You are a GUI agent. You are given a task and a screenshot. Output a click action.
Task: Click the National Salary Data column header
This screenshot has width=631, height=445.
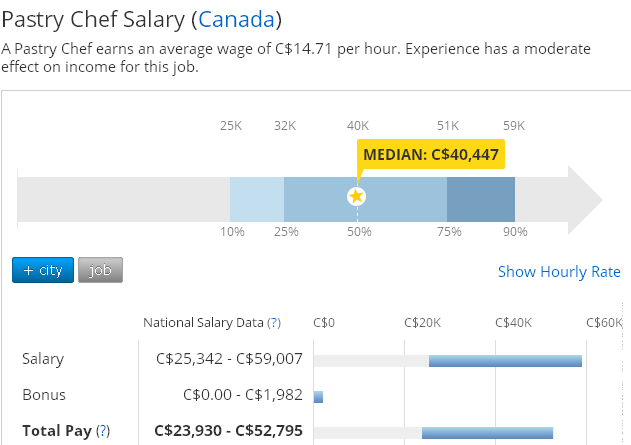pos(203,323)
